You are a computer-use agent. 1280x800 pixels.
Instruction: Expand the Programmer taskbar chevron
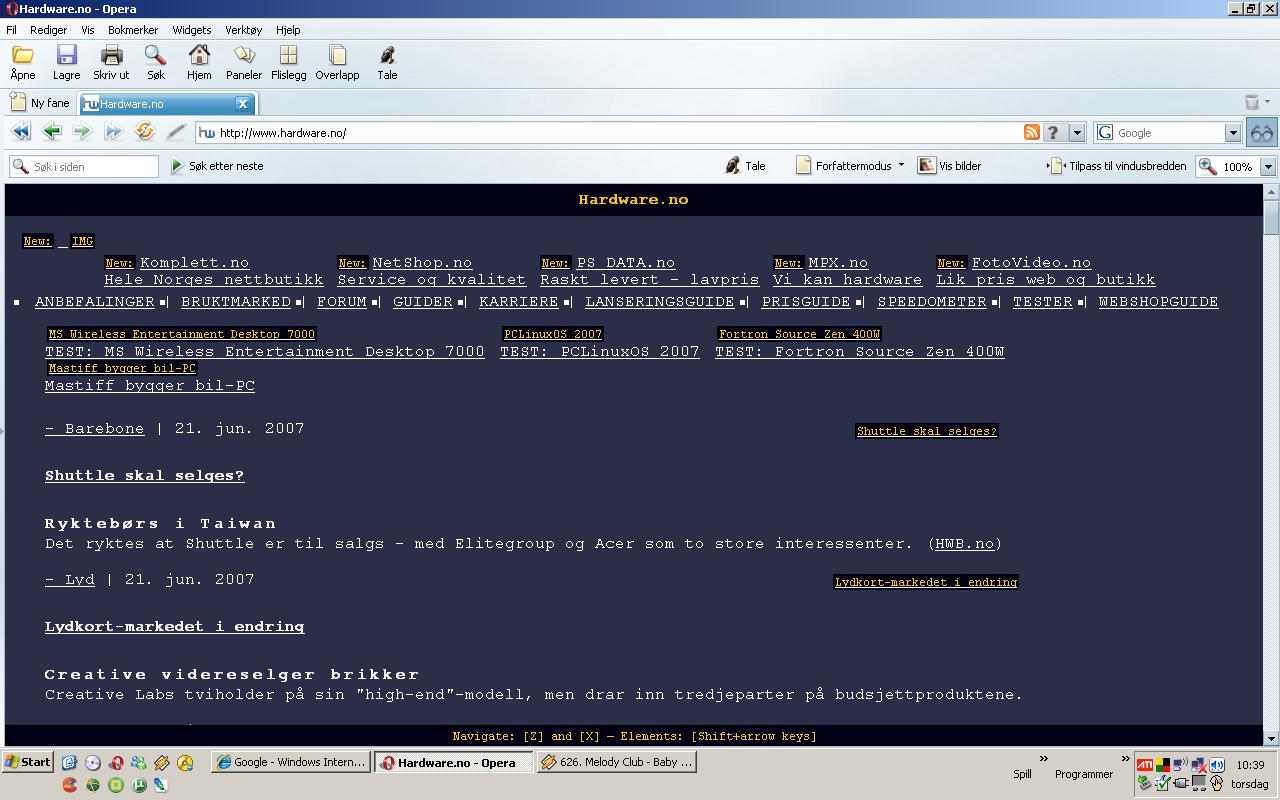(x=1125, y=759)
